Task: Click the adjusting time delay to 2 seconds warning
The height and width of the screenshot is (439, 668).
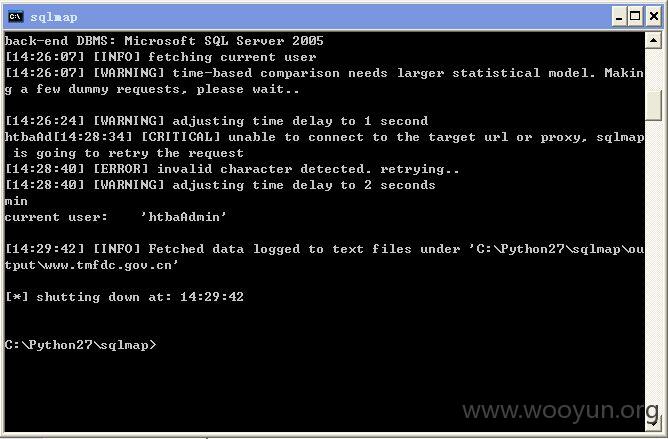Action: coord(220,185)
